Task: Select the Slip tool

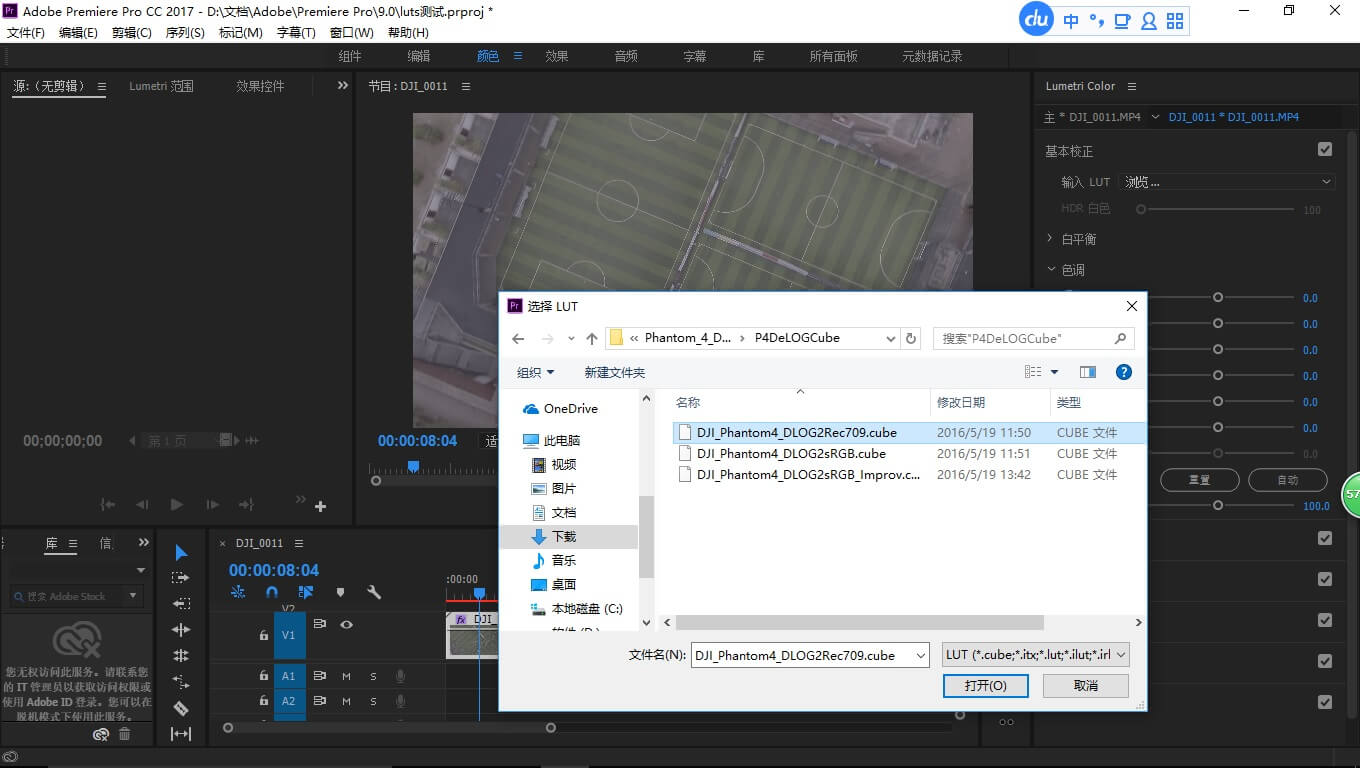Action: pos(181,734)
